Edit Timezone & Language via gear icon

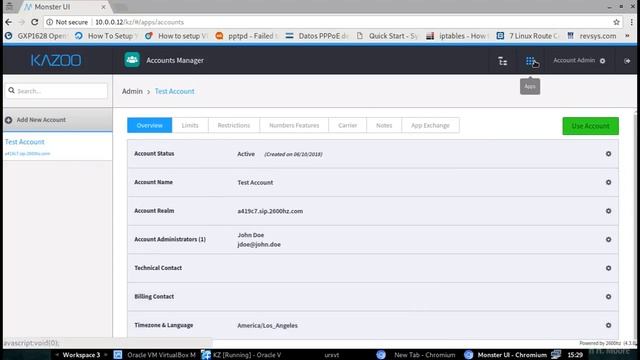(608, 325)
